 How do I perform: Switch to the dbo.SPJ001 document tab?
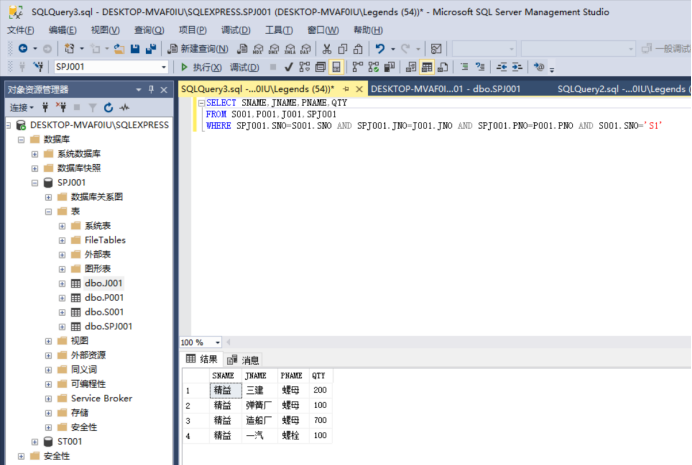445,89
